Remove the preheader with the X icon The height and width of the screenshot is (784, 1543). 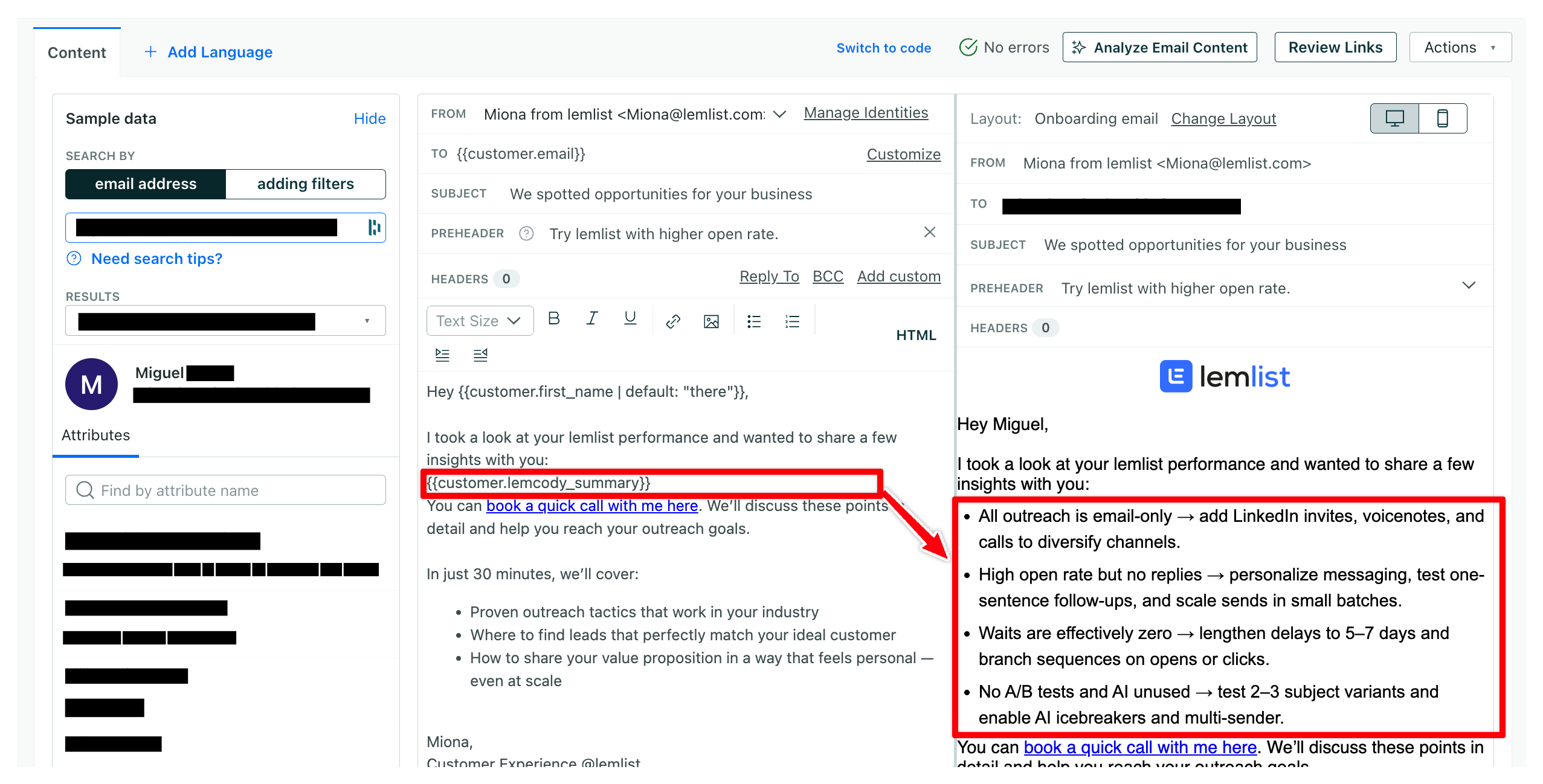(x=929, y=232)
